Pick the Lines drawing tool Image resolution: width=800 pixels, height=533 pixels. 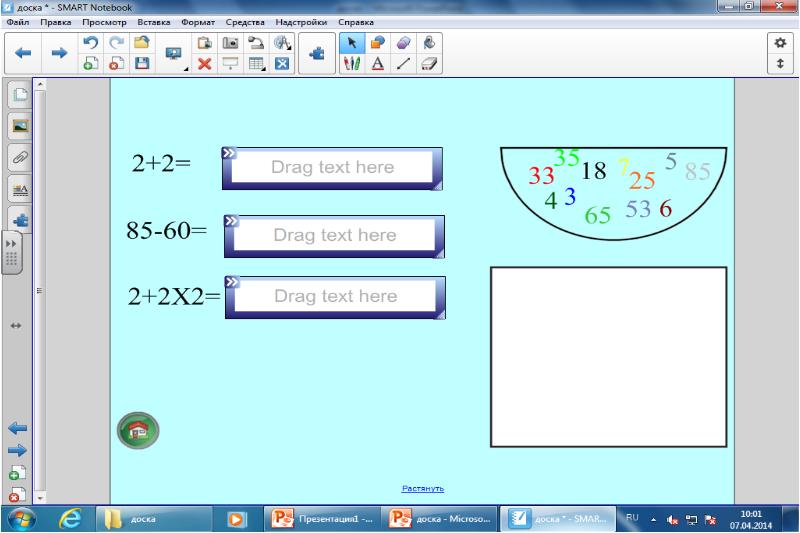tap(403, 63)
